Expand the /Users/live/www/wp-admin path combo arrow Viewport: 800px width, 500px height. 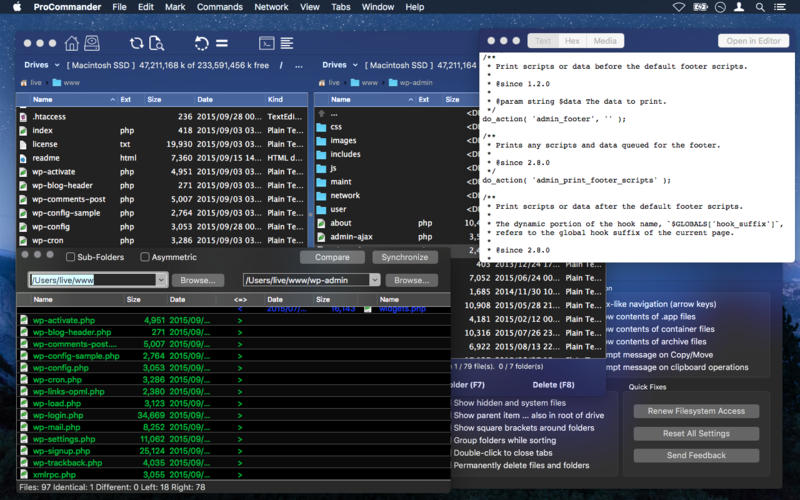coord(375,280)
